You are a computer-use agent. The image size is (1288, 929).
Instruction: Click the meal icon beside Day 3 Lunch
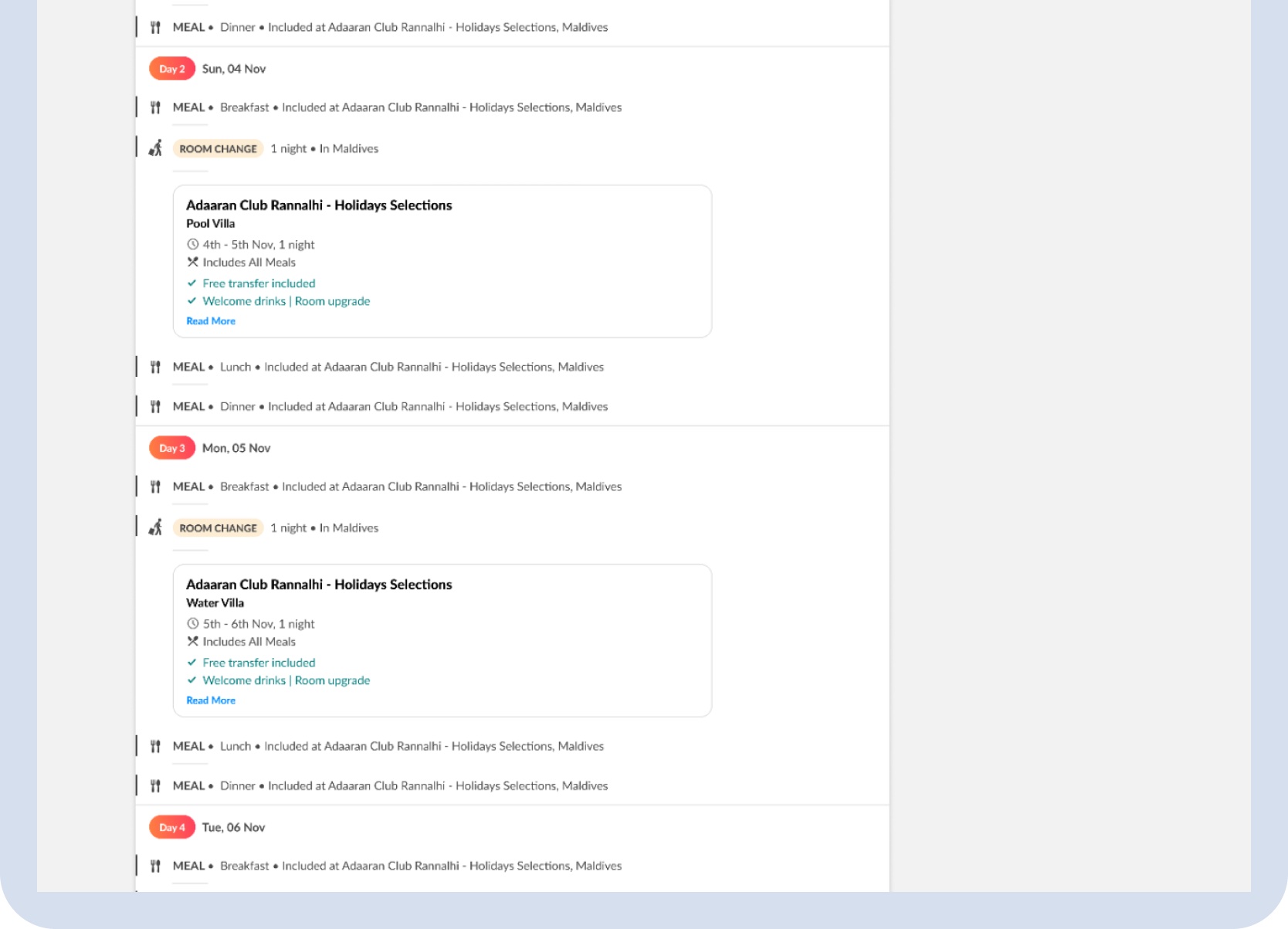[155, 747]
